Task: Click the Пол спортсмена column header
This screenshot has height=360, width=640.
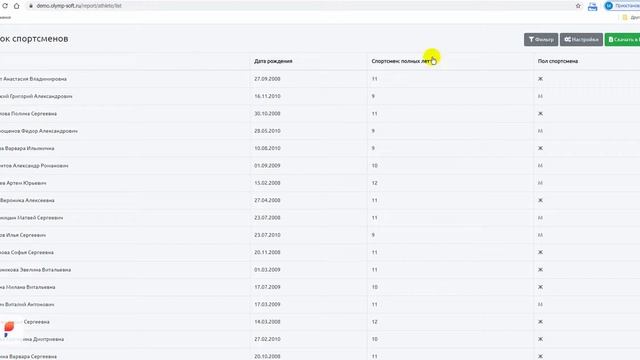Action: [558, 61]
